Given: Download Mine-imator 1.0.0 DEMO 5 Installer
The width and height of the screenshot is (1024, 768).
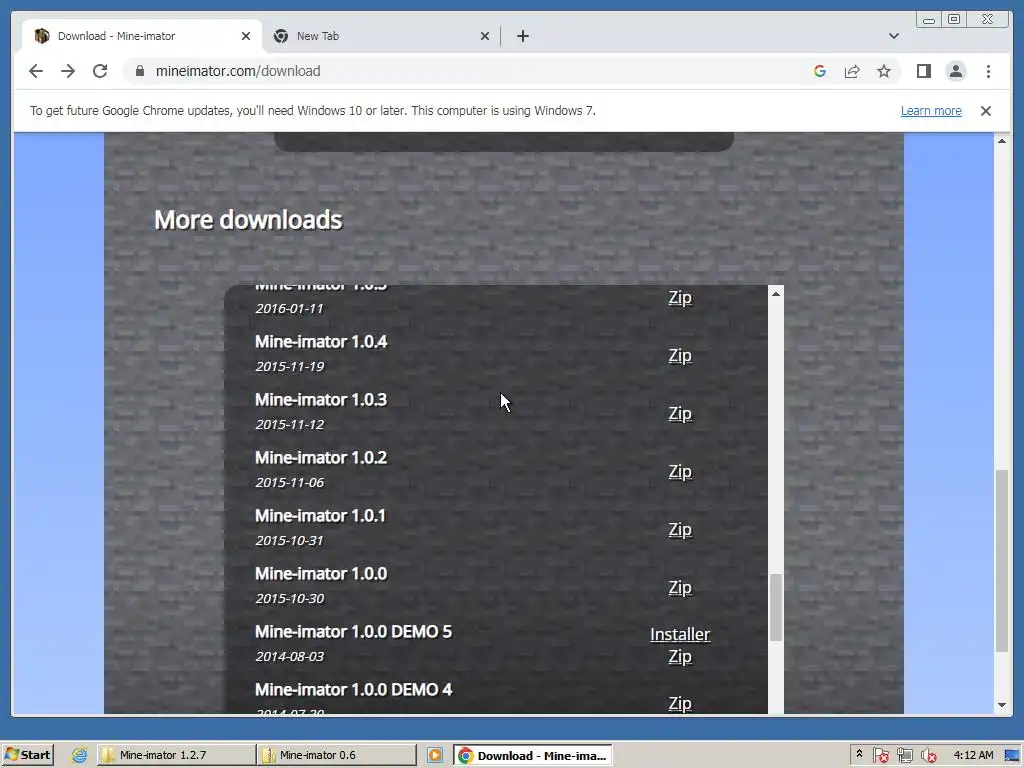Looking at the screenshot, I should pos(680,634).
